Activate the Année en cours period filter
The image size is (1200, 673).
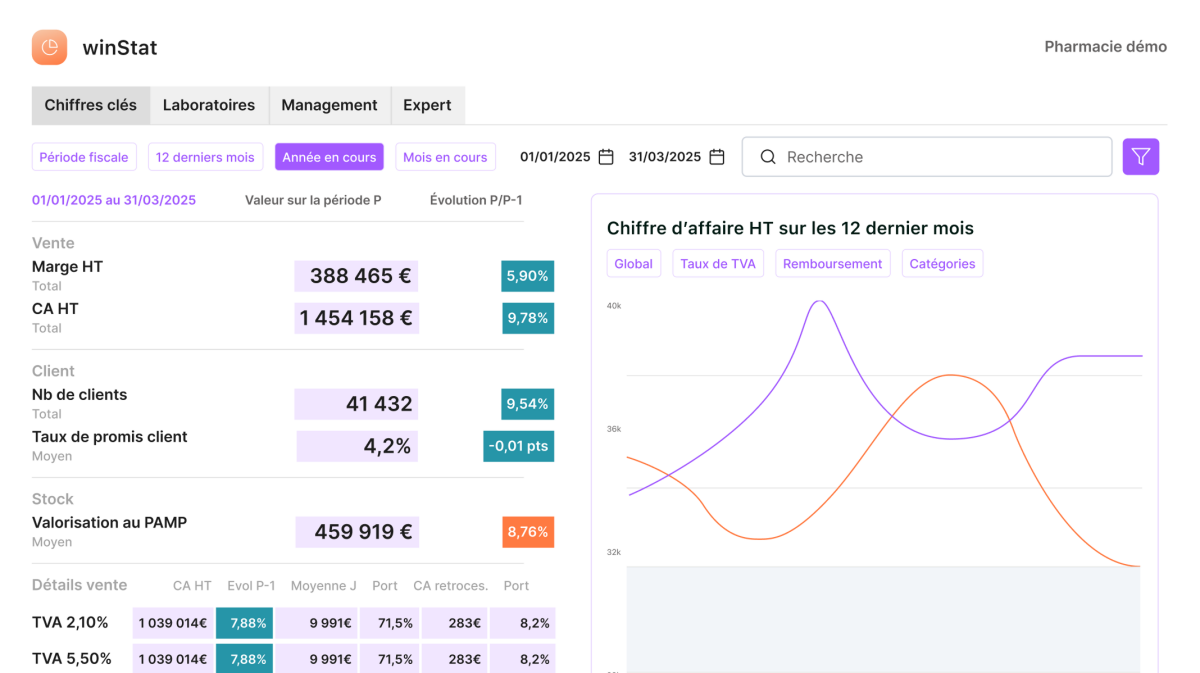tap(329, 157)
